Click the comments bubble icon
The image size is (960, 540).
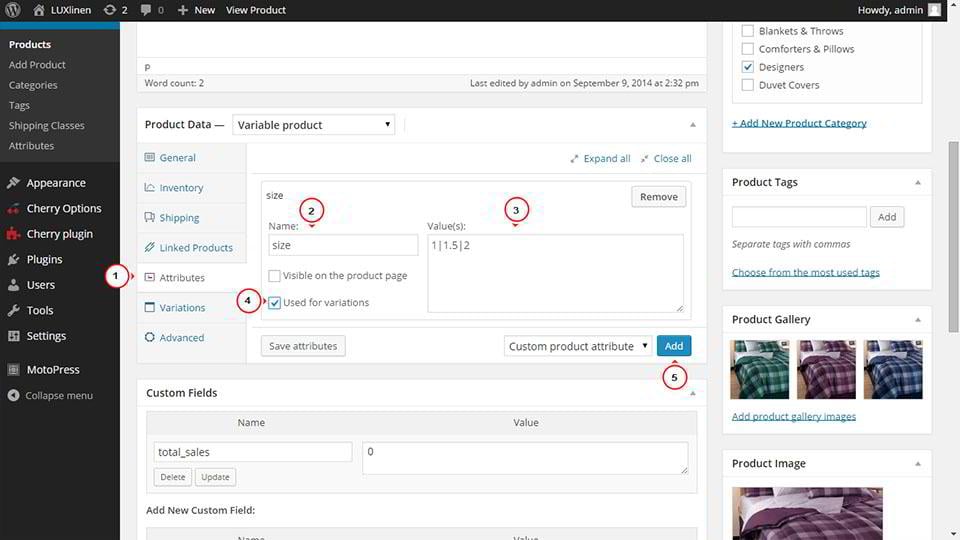click(x=147, y=10)
